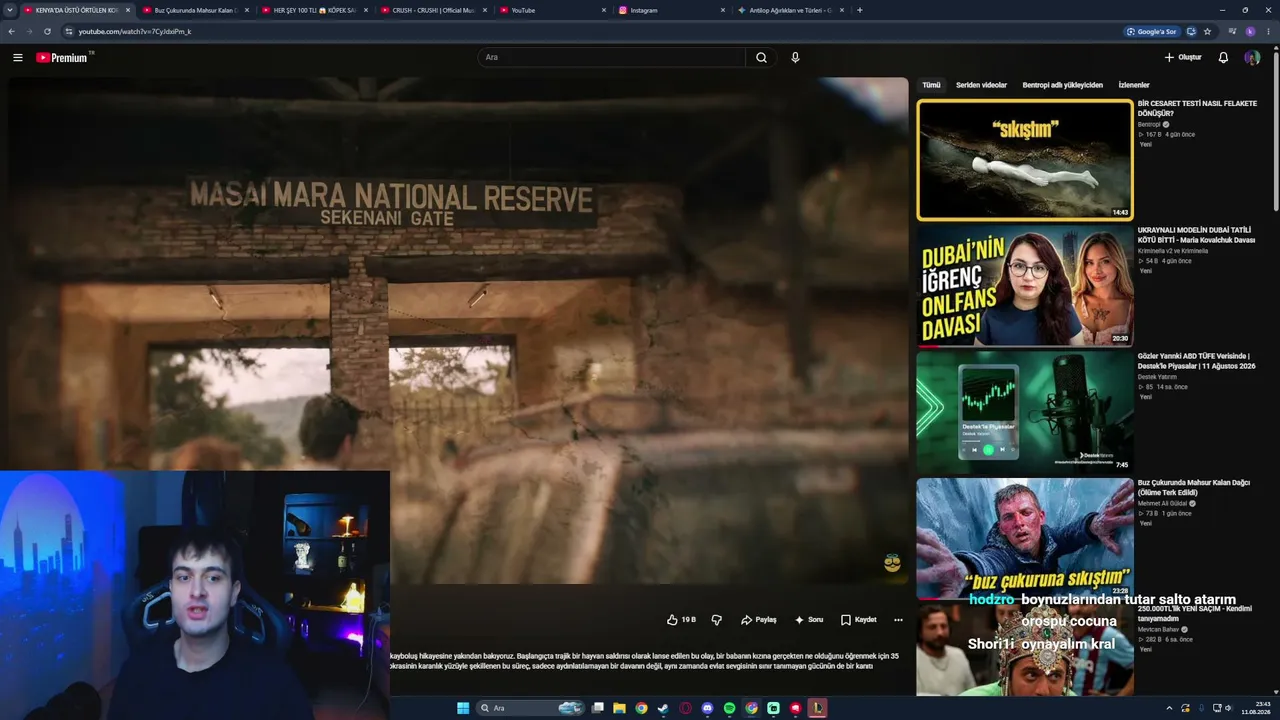The width and height of the screenshot is (1280, 720).
Task: Click the 'Soru' ask button
Action: (x=809, y=620)
